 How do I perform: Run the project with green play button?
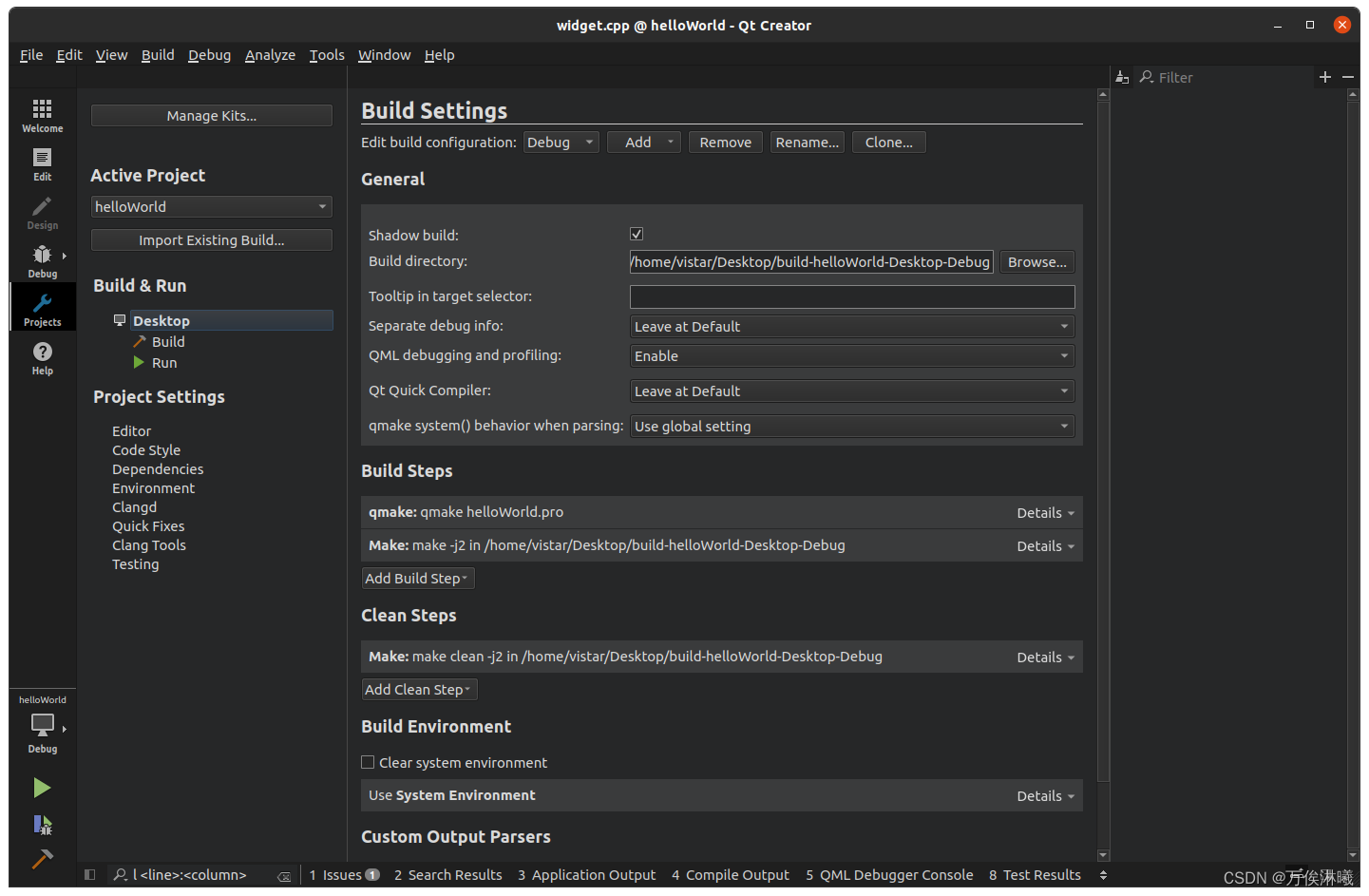point(42,787)
